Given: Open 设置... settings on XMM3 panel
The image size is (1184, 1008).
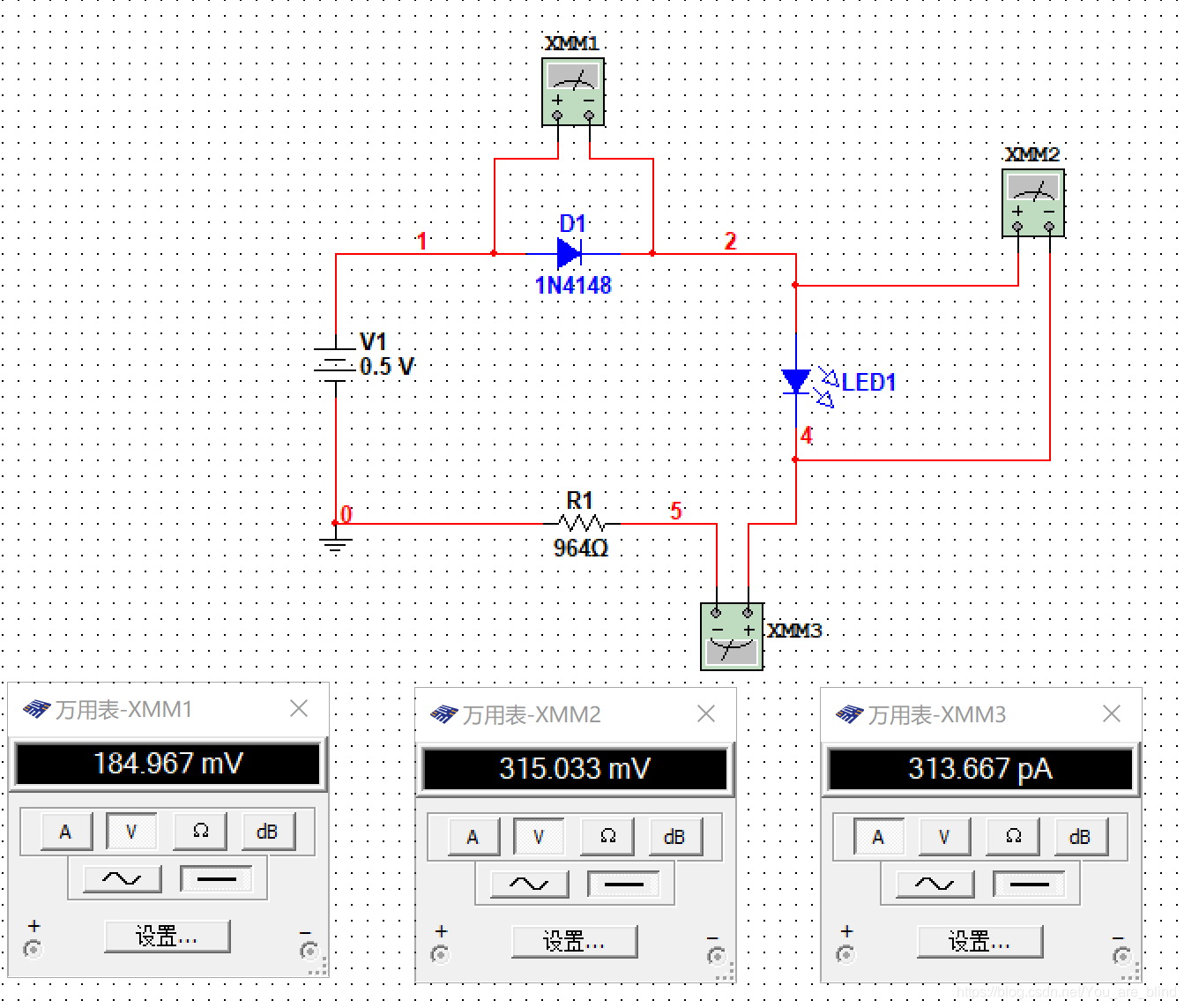Looking at the screenshot, I should [x=979, y=942].
